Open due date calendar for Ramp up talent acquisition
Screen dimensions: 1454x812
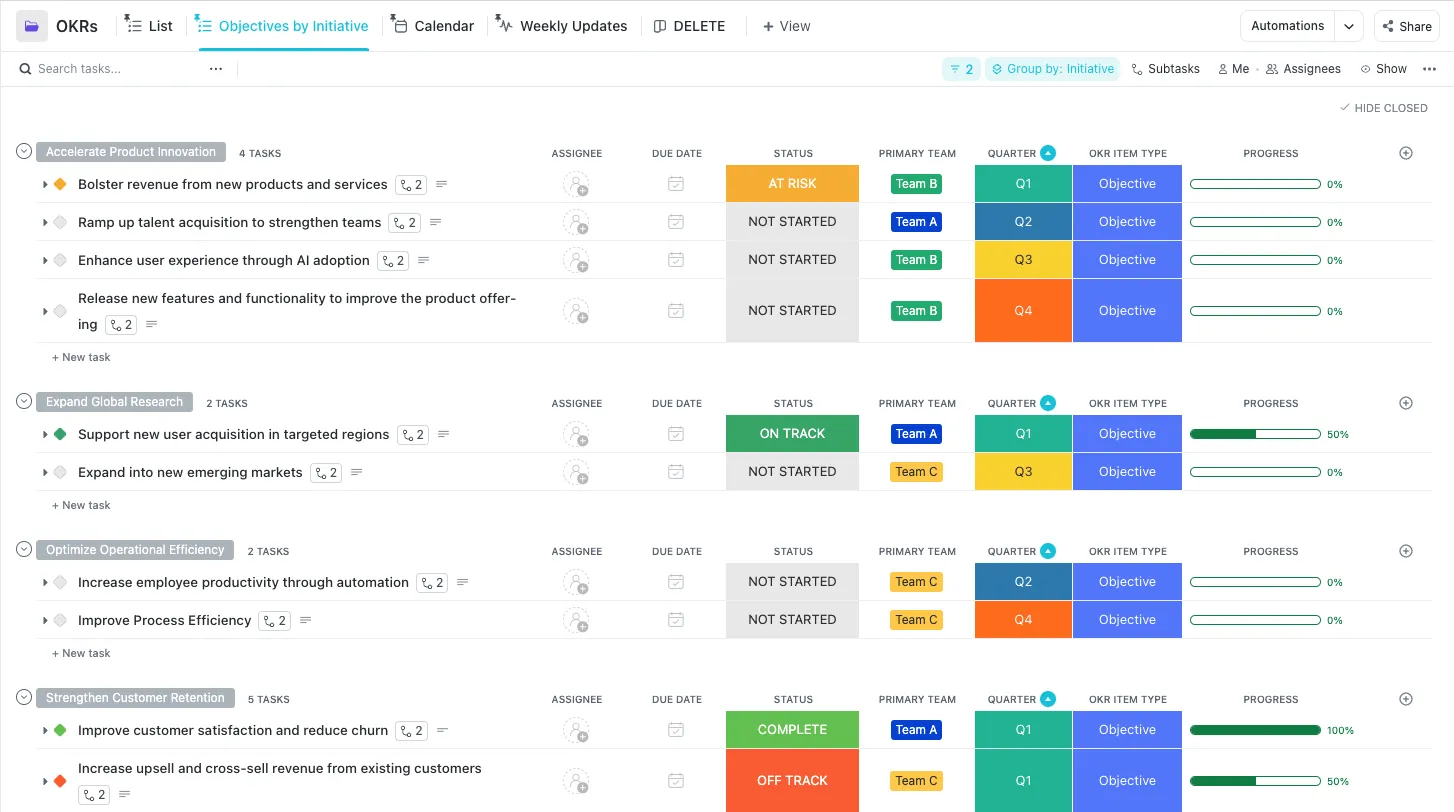pyautogui.click(x=676, y=222)
